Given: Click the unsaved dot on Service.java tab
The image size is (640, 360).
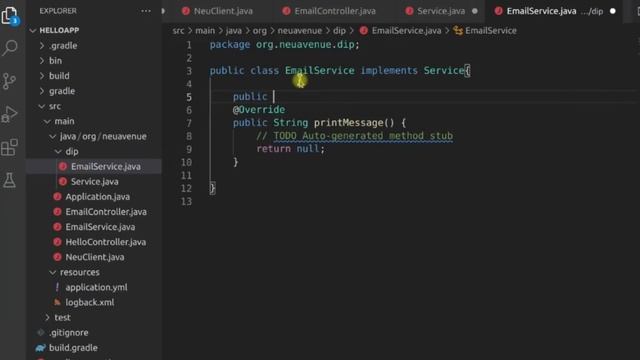Looking at the screenshot, I should tap(475, 11).
